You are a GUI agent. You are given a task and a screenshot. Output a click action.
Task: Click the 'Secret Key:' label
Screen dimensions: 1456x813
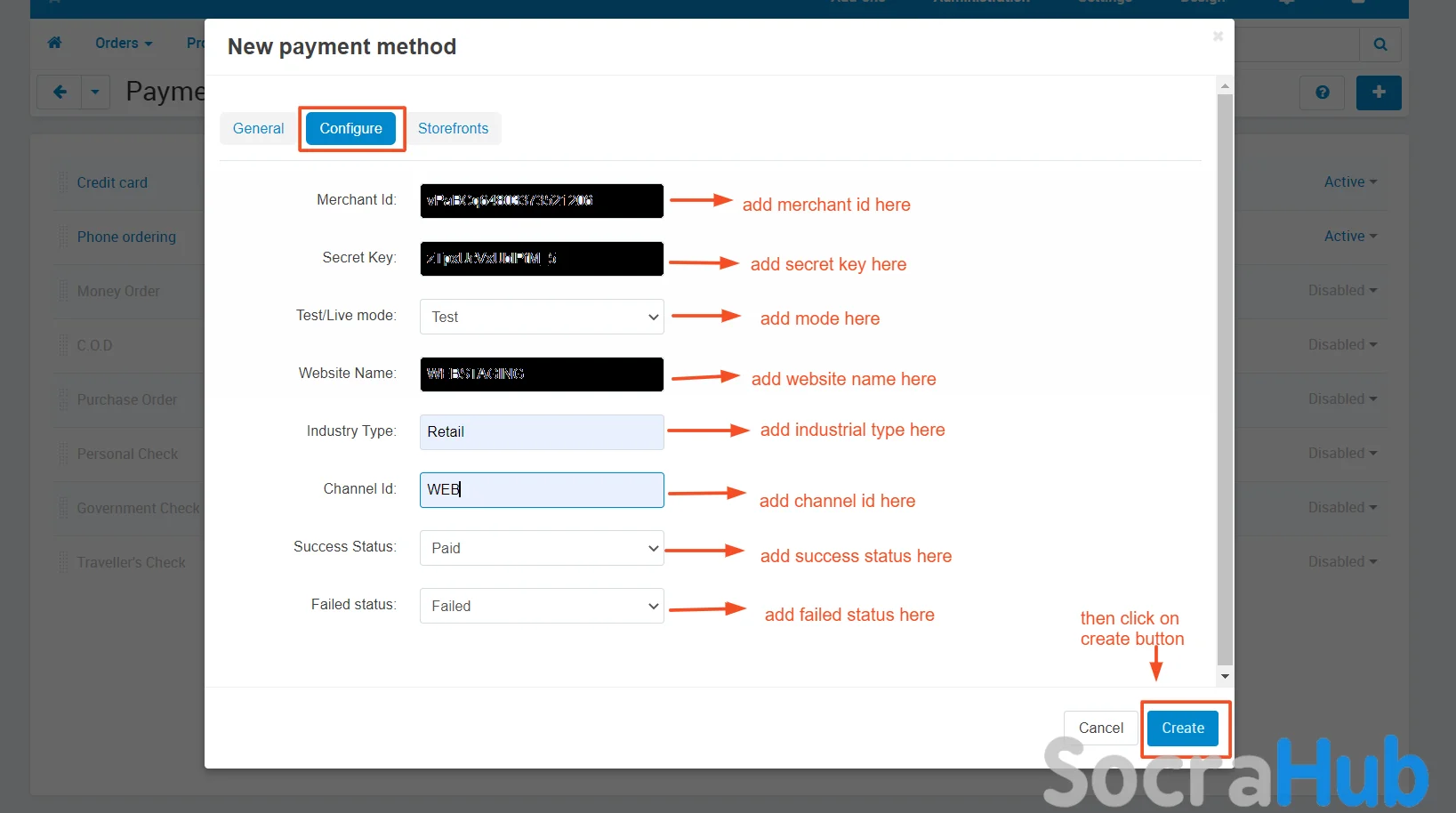tap(359, 257)
